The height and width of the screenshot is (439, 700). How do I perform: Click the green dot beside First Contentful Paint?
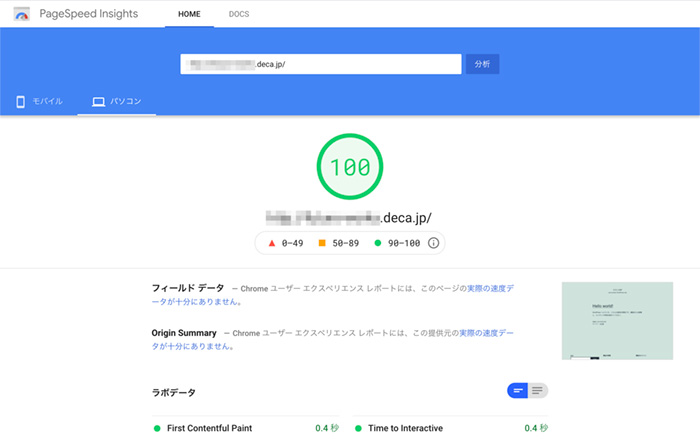157,429
